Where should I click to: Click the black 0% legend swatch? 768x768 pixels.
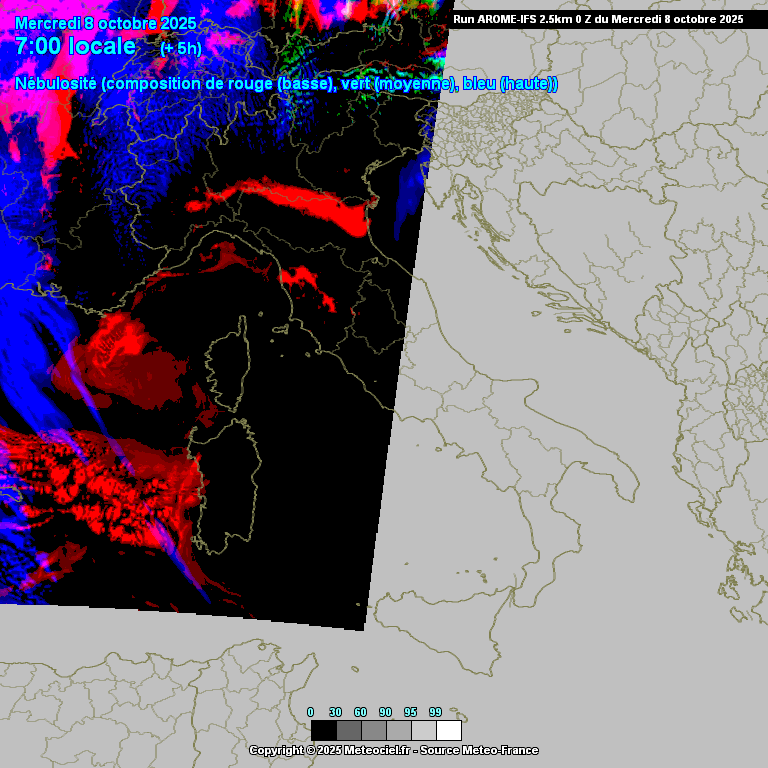[324, 730]
